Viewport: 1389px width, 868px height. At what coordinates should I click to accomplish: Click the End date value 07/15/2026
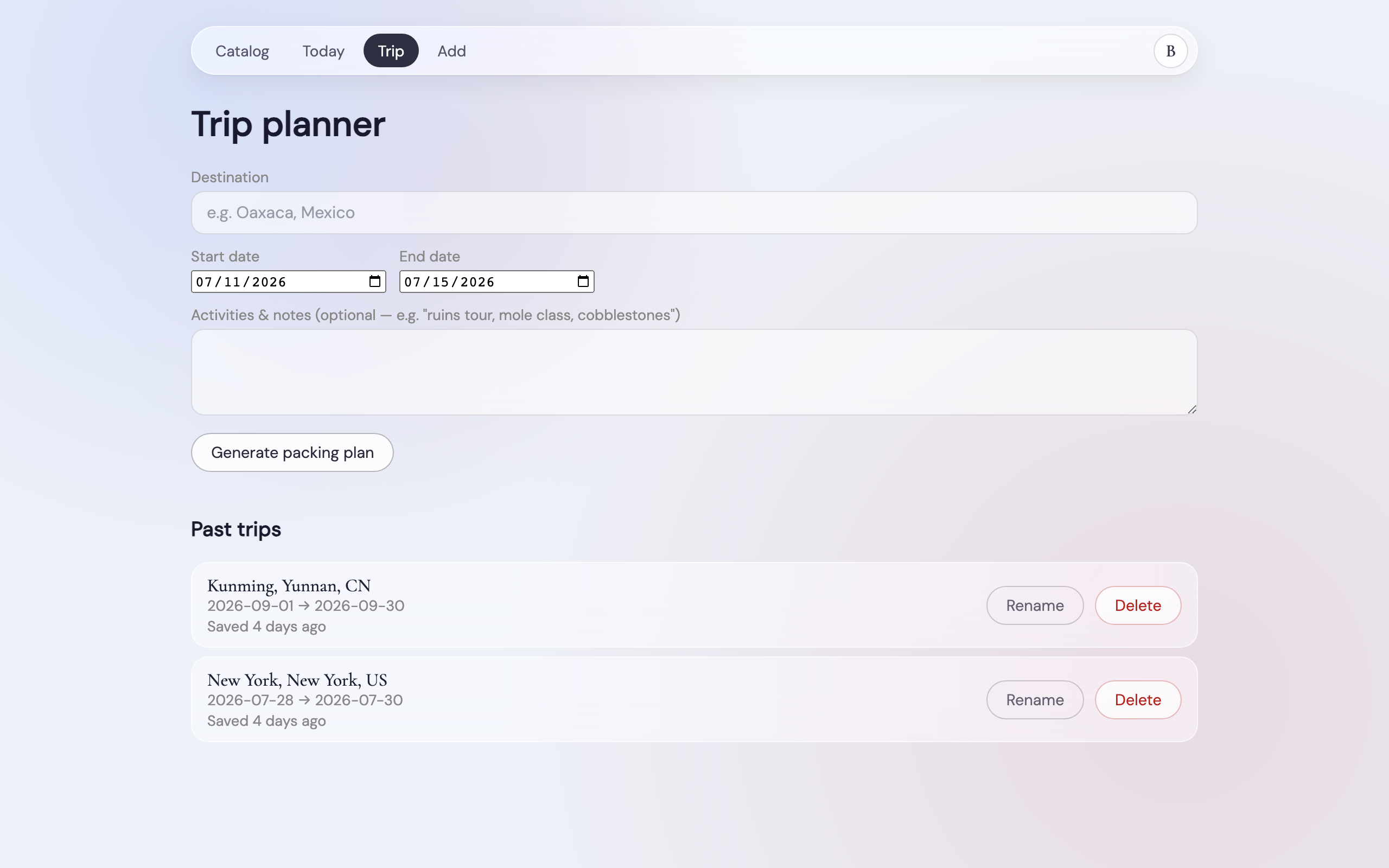[449, 282]
